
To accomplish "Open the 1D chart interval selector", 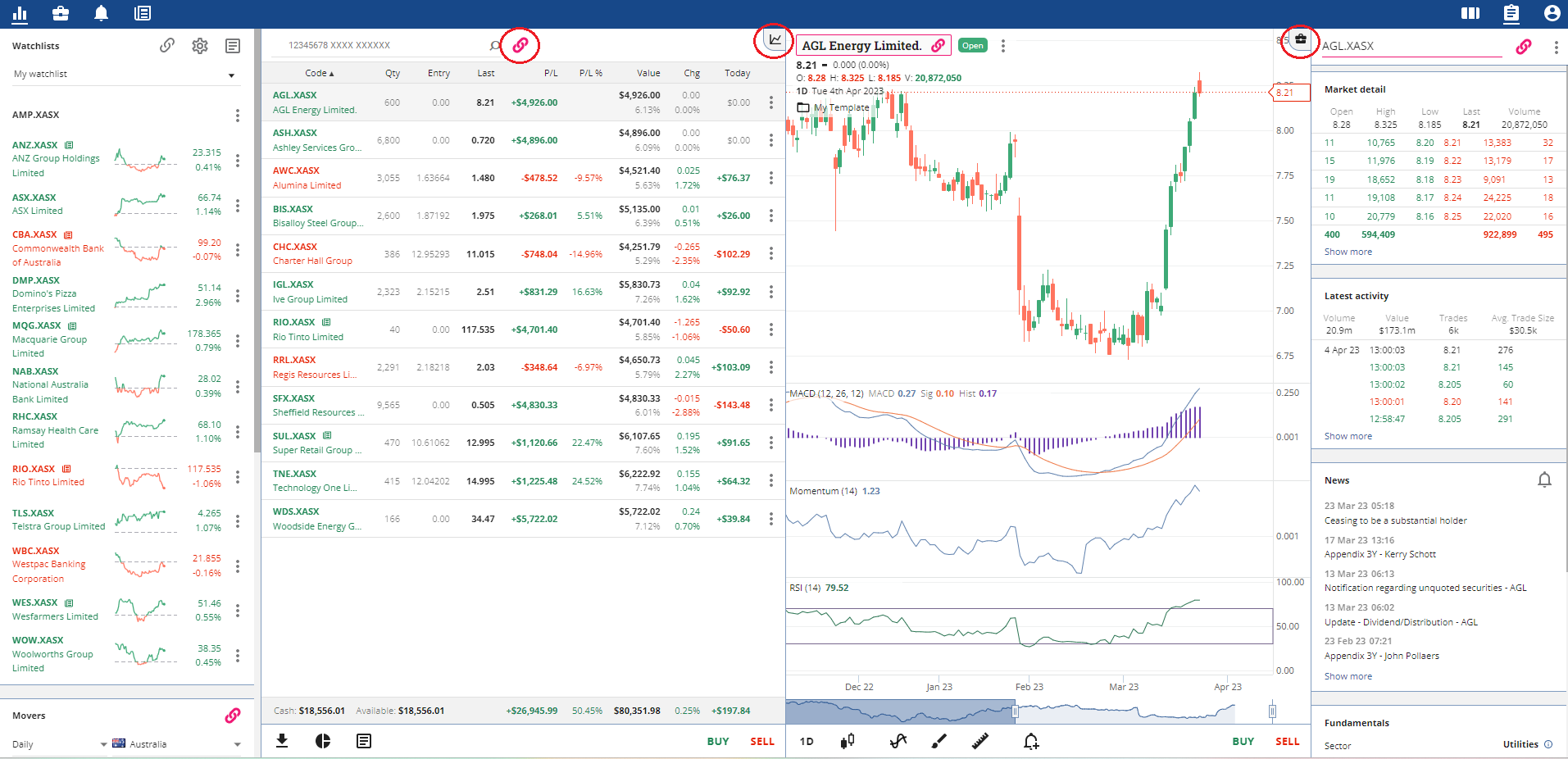I will (x=807, y=741).
